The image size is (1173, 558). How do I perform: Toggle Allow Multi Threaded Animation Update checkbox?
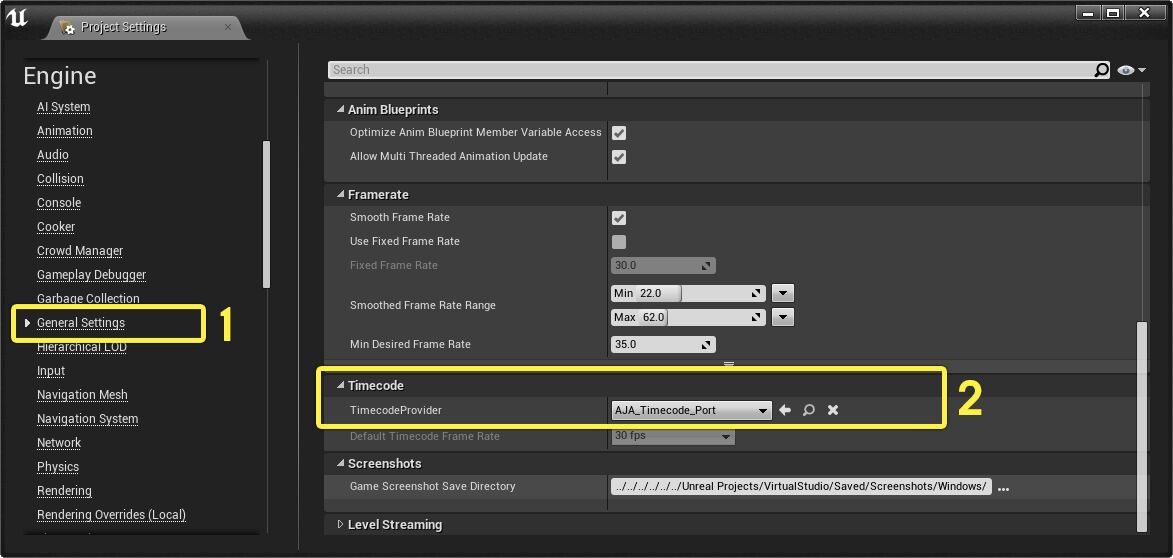click(x=619, y=156)
